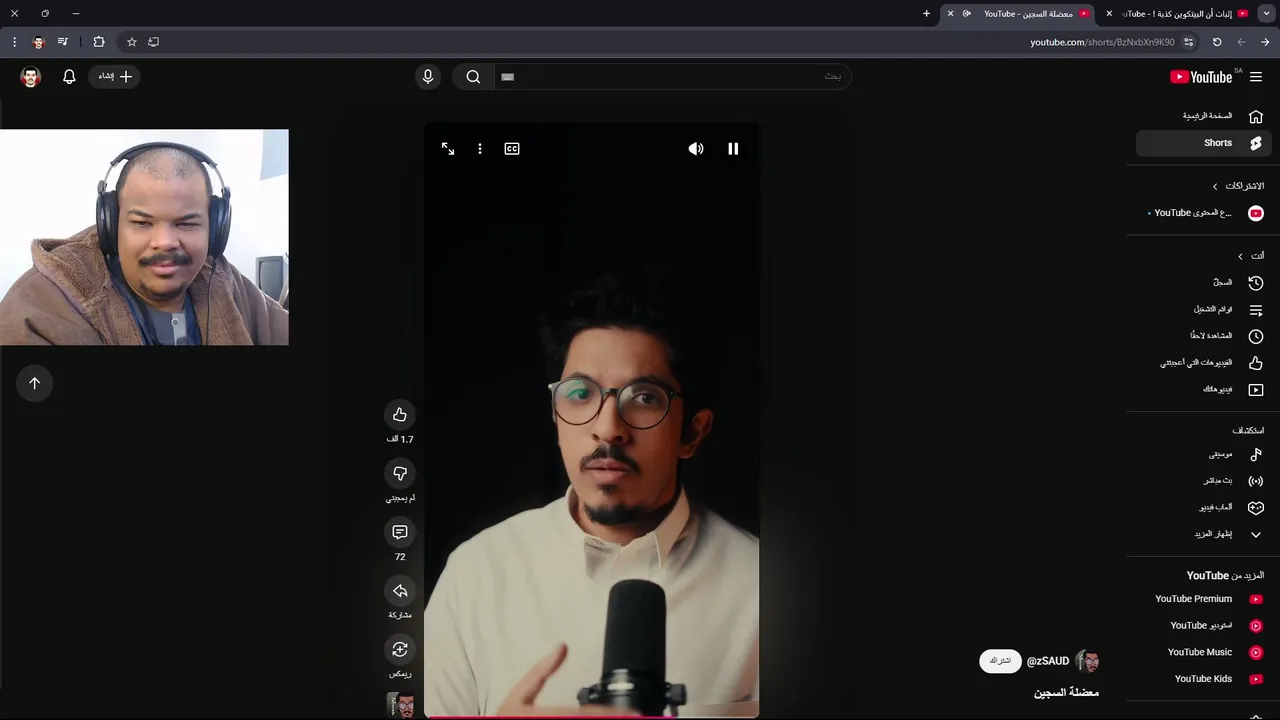Open Chrome media control icon
This screenshot has width=1280, height=720.
[x=63, y=42]
